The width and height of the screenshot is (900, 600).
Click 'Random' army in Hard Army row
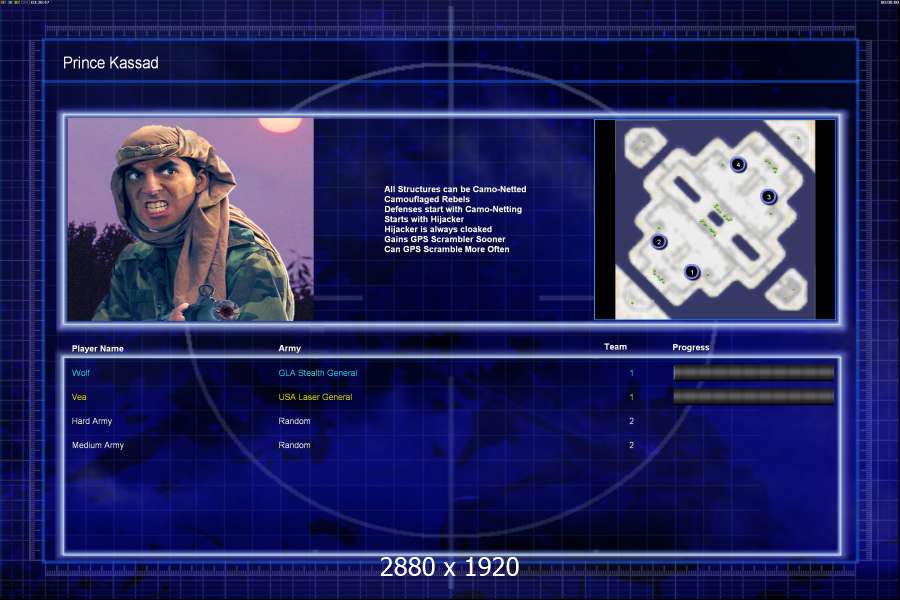coord(294,421)
